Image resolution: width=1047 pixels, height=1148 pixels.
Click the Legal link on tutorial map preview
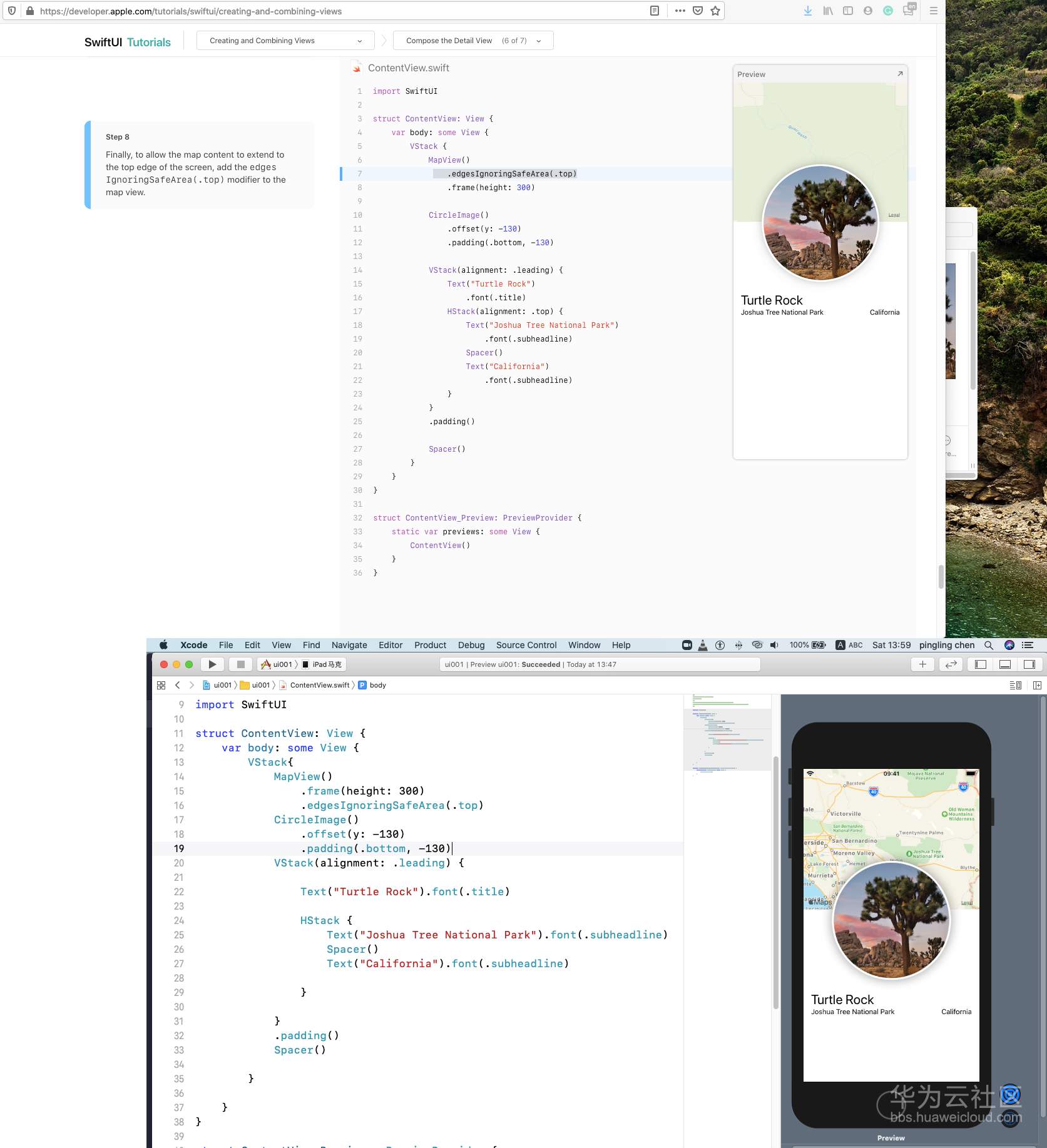click(x=894, y=215)
